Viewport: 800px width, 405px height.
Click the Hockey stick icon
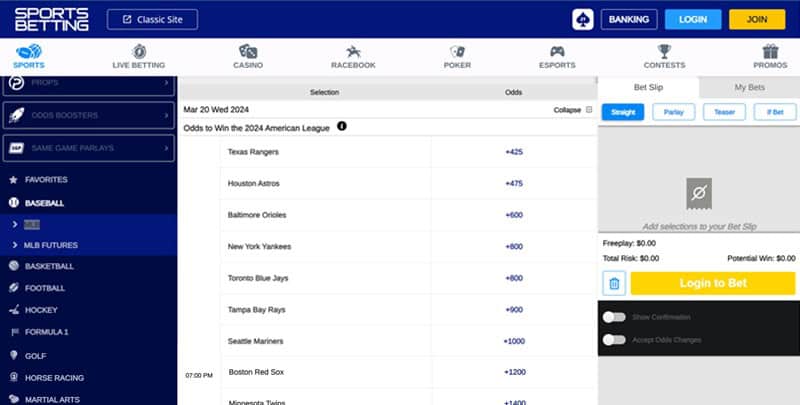tap(14, 310)
